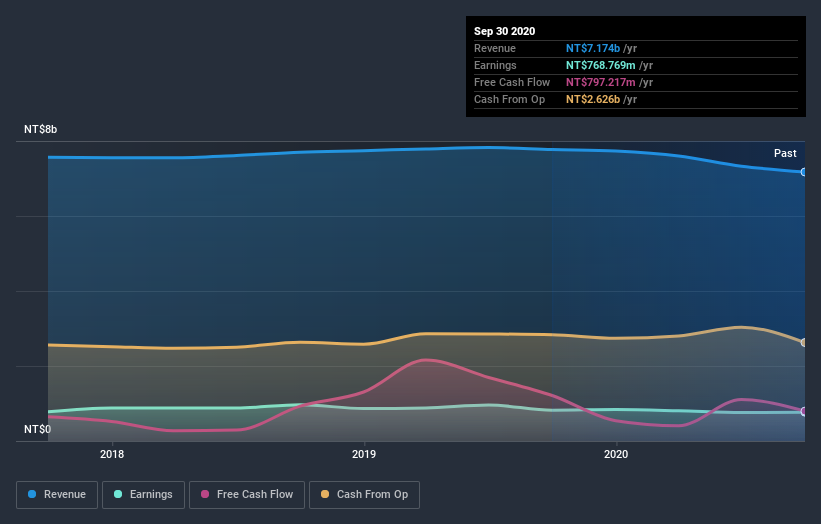Screen dimensions: 821x524
Task: Click the NT$2.626b cash from op value
Action: click(593, 99)
